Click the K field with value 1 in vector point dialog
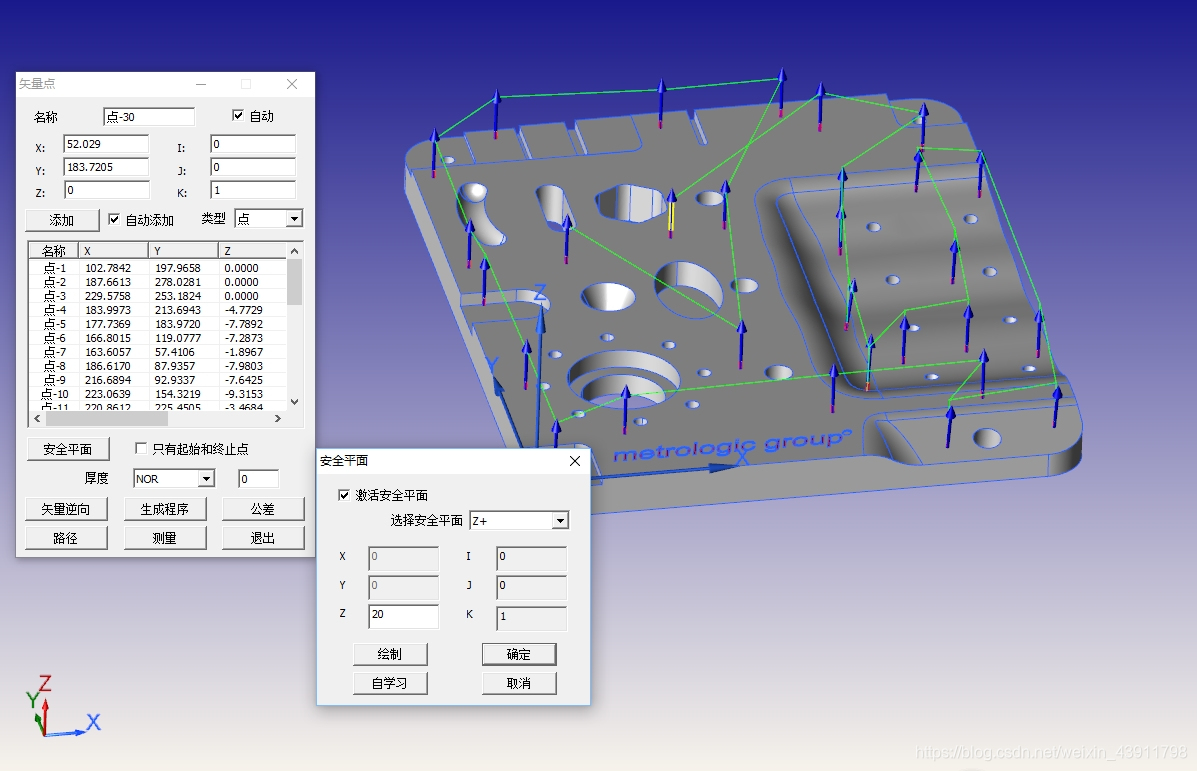1197x771 pixels. point(253,190)
